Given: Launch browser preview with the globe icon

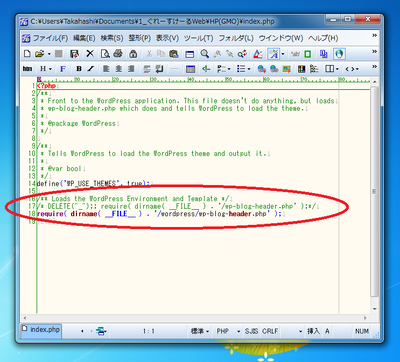Looking at the screenshot, I should [339, 54].
